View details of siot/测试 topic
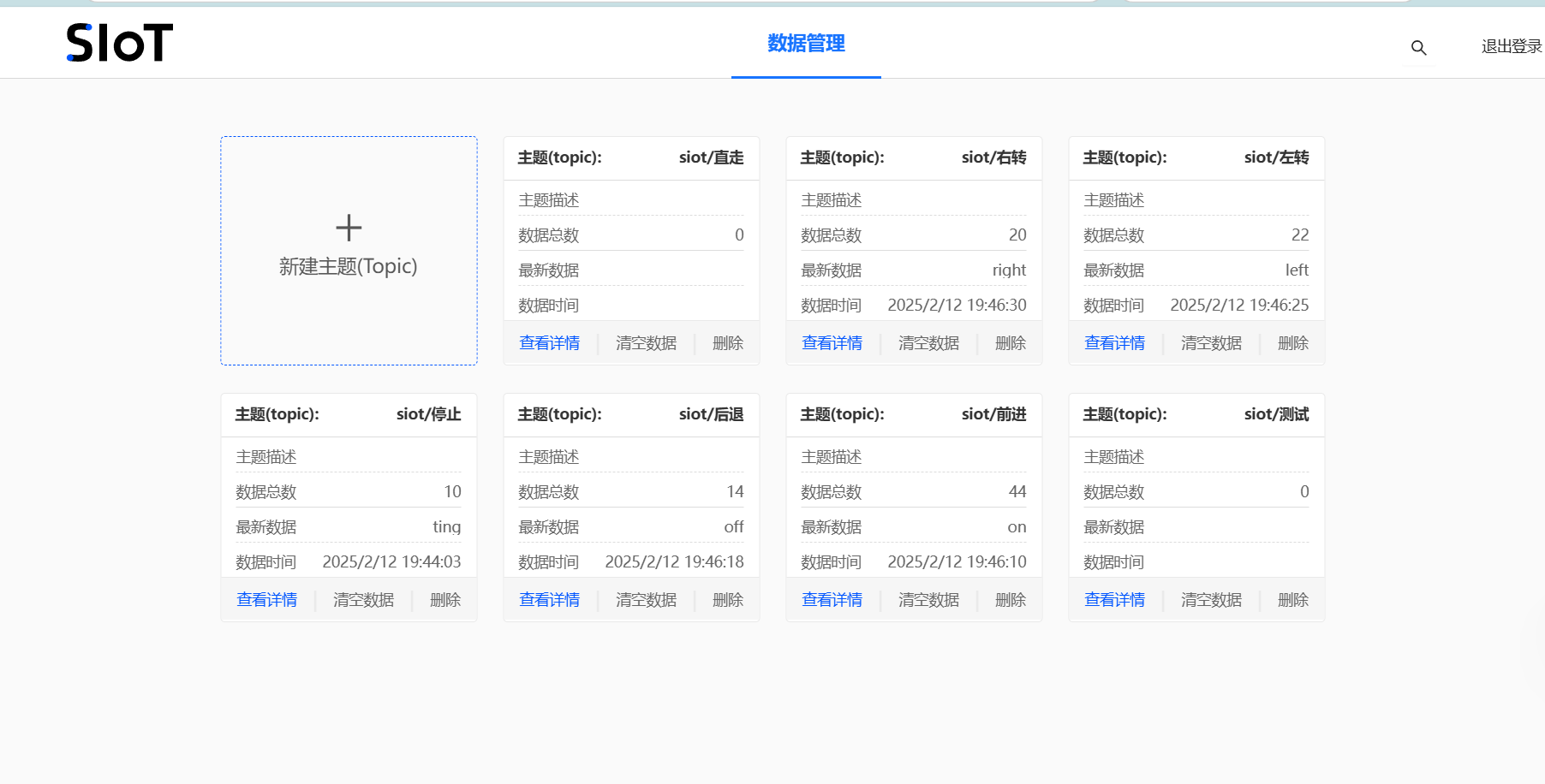Screen dimensions: 1545x784 pyautogui.click(x=1115, y=600)
